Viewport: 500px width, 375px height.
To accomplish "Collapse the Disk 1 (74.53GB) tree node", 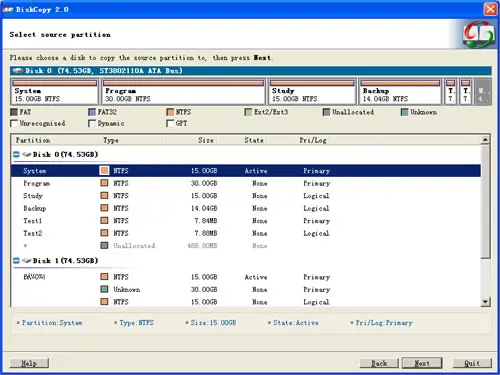I will tap(16, 261).
